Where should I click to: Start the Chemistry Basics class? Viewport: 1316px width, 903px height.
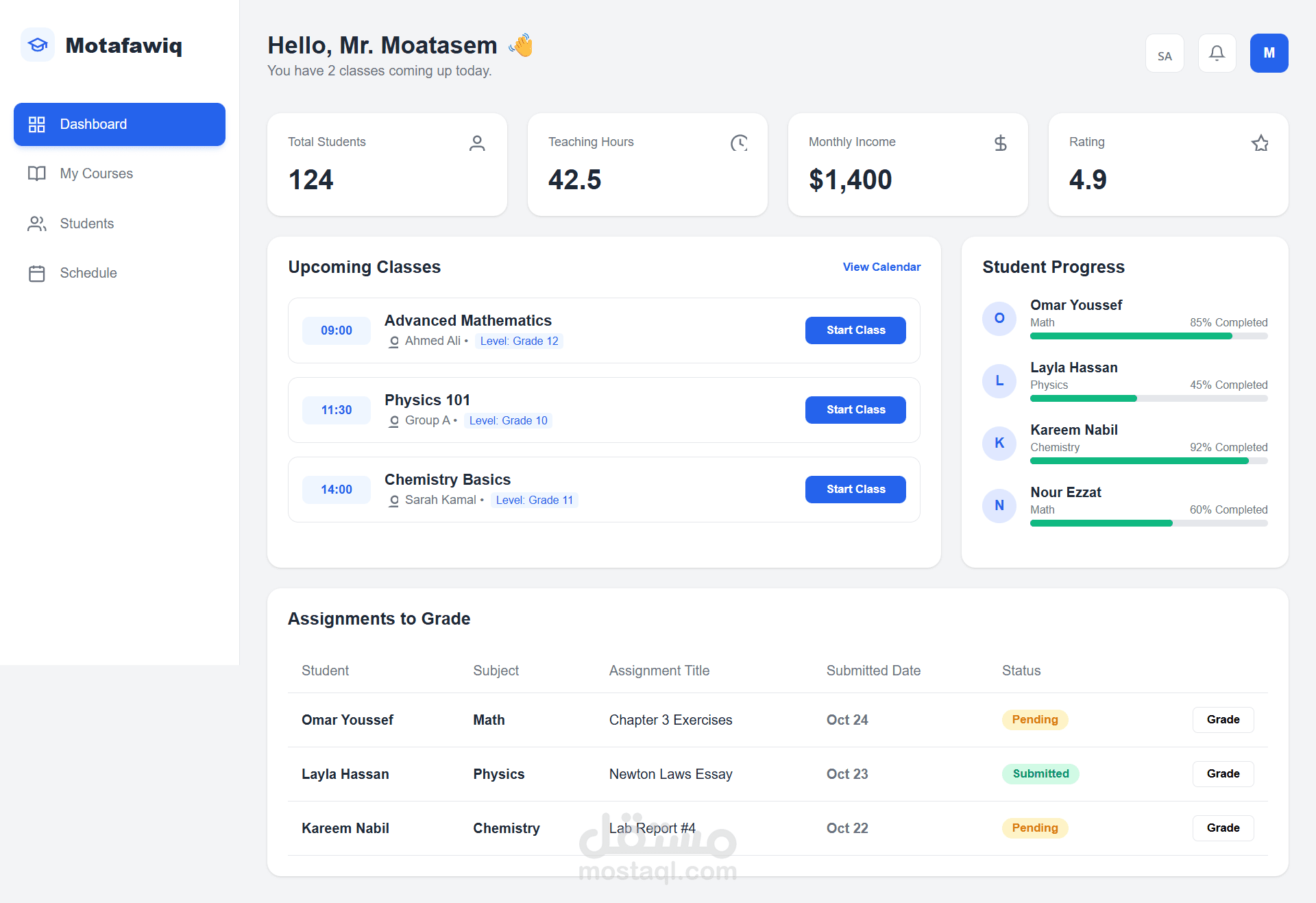coord(855,490)
